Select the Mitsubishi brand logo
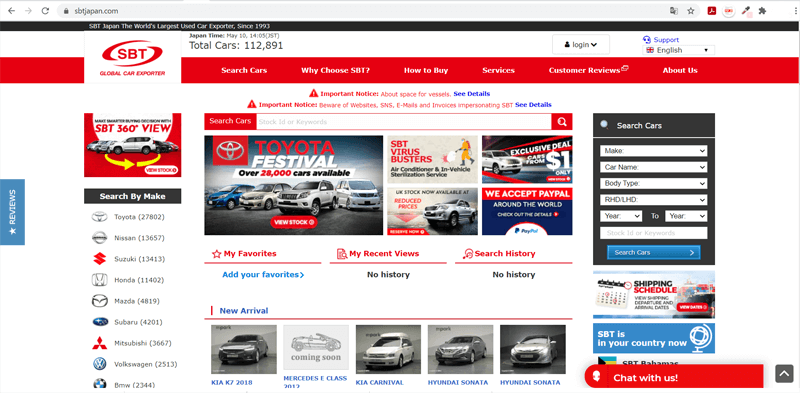800x393 pixels. pyautogui.click(x=99, y=343)
